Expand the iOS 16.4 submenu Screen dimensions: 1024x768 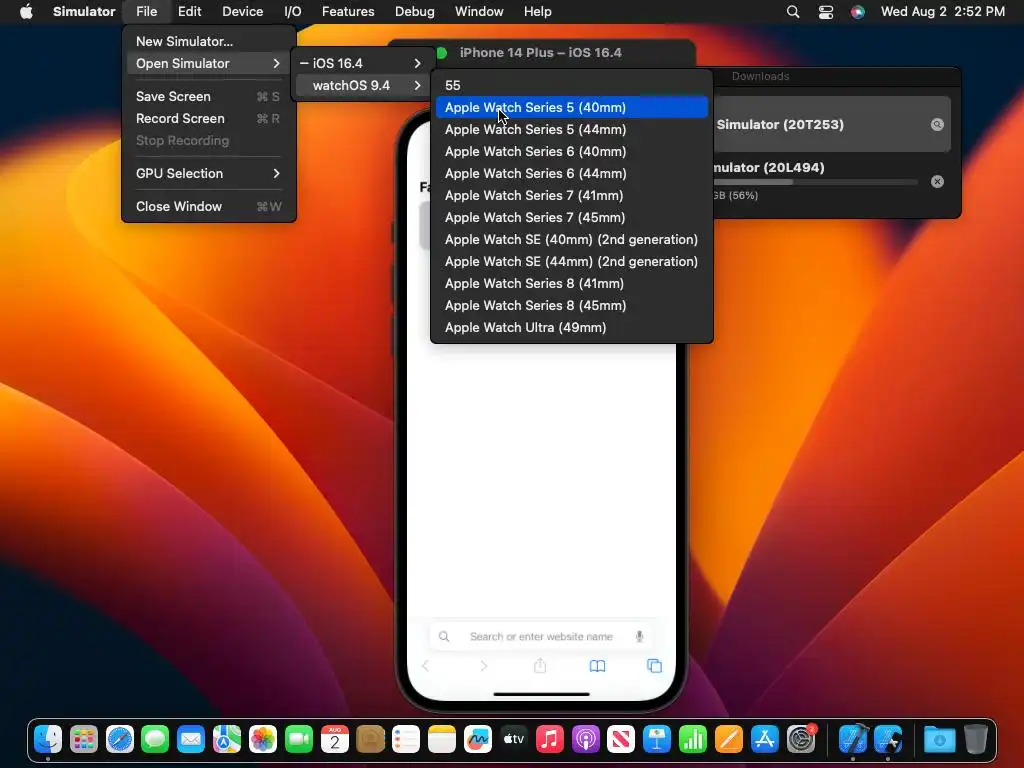pyautogui.click(x=360, y=63)
